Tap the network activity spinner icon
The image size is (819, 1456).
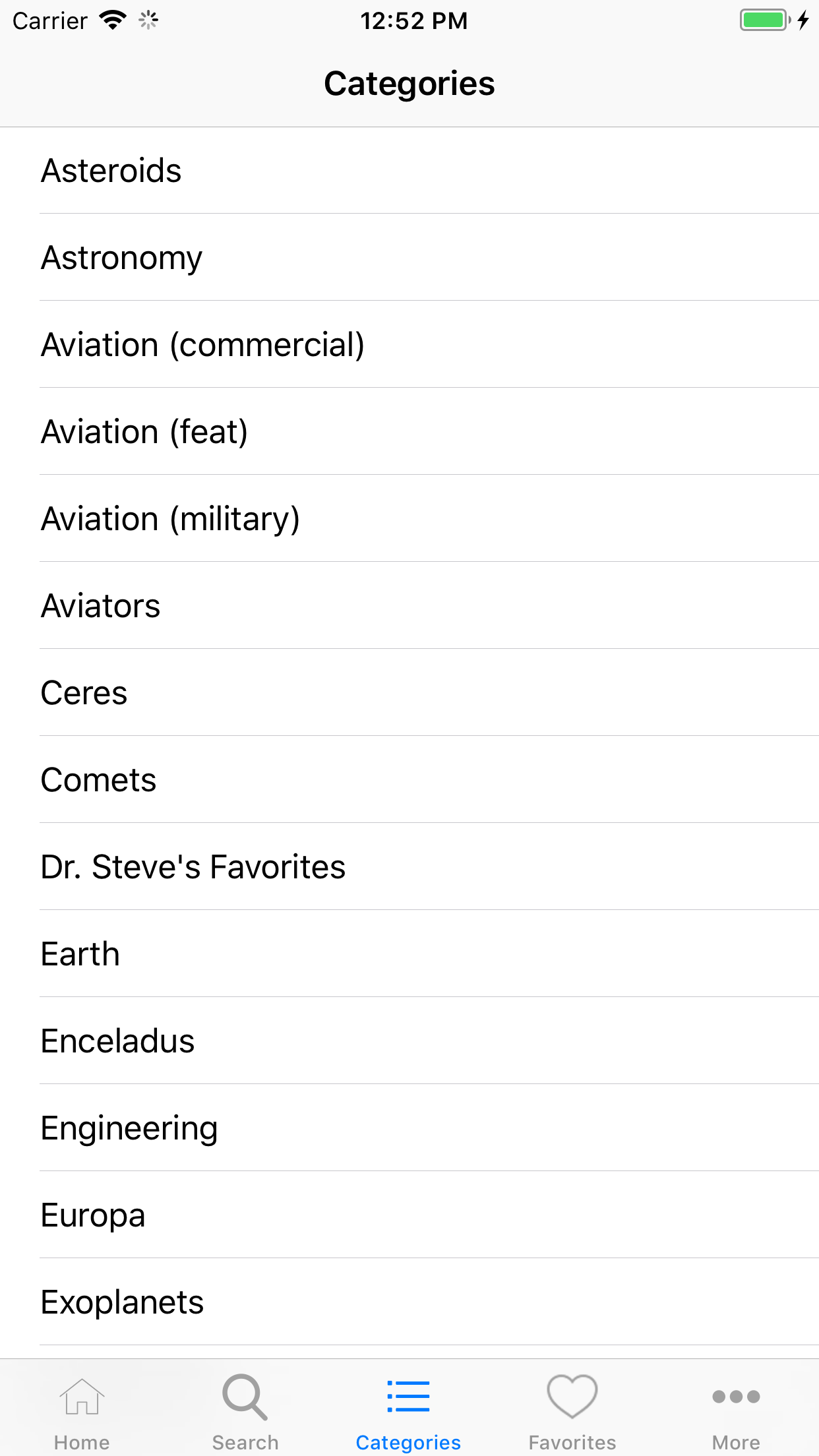click(148, 20)
